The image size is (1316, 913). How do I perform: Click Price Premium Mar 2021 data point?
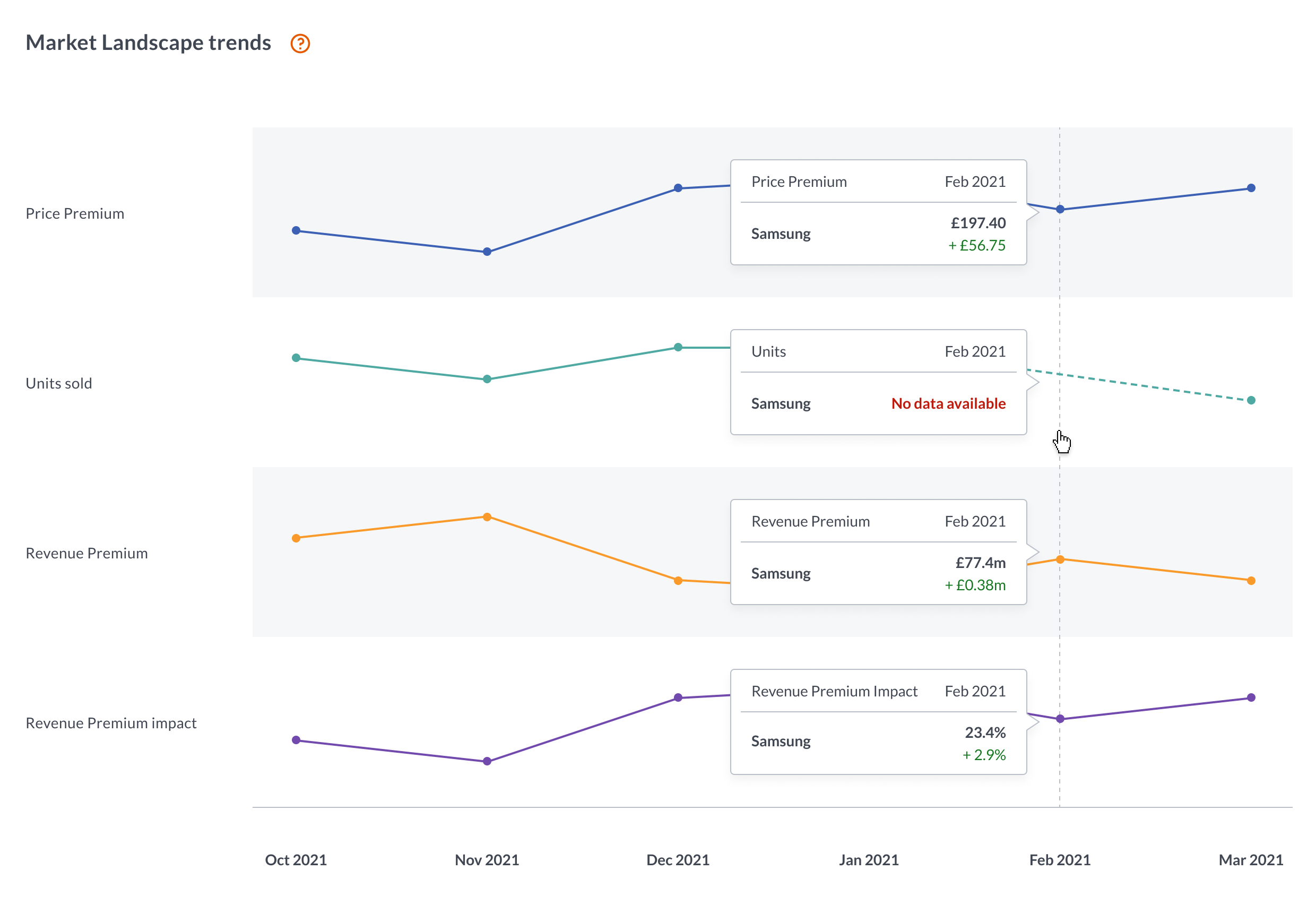pos(1251,188)
